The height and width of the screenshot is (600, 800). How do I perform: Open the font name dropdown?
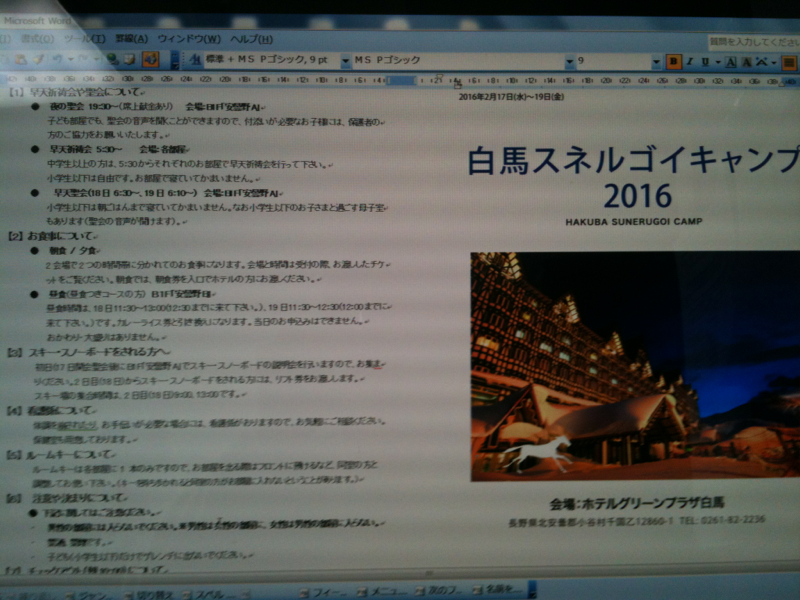568,62
